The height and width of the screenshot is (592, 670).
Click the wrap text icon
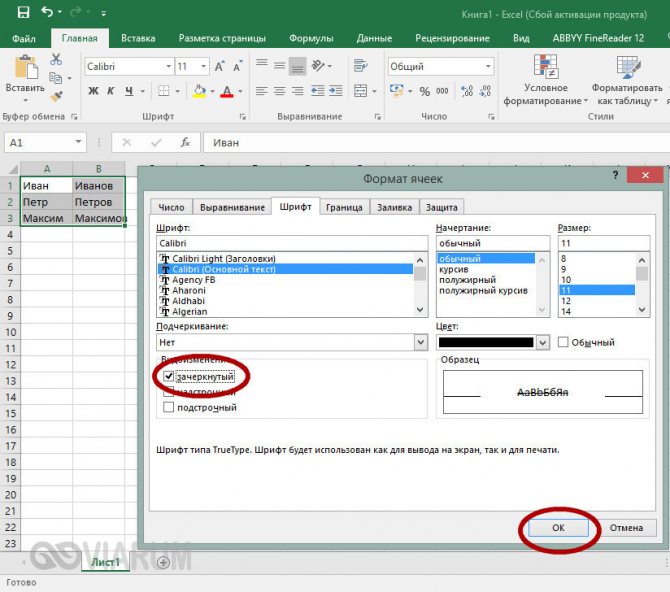pyautogui.click(x=361, y=65)
